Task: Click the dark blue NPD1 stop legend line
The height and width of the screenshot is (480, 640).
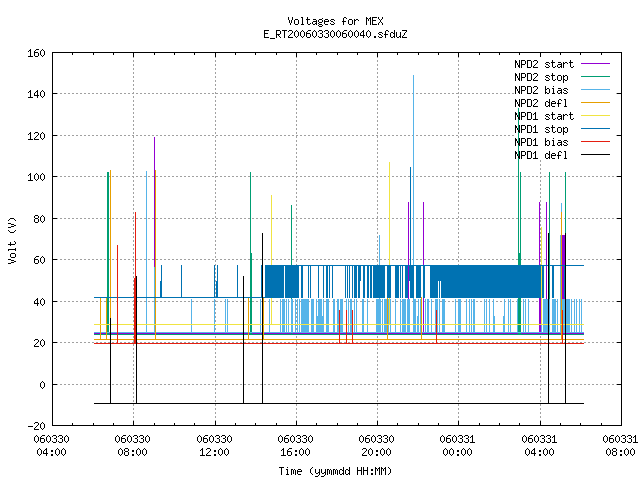Action: (x=595, y=129)
